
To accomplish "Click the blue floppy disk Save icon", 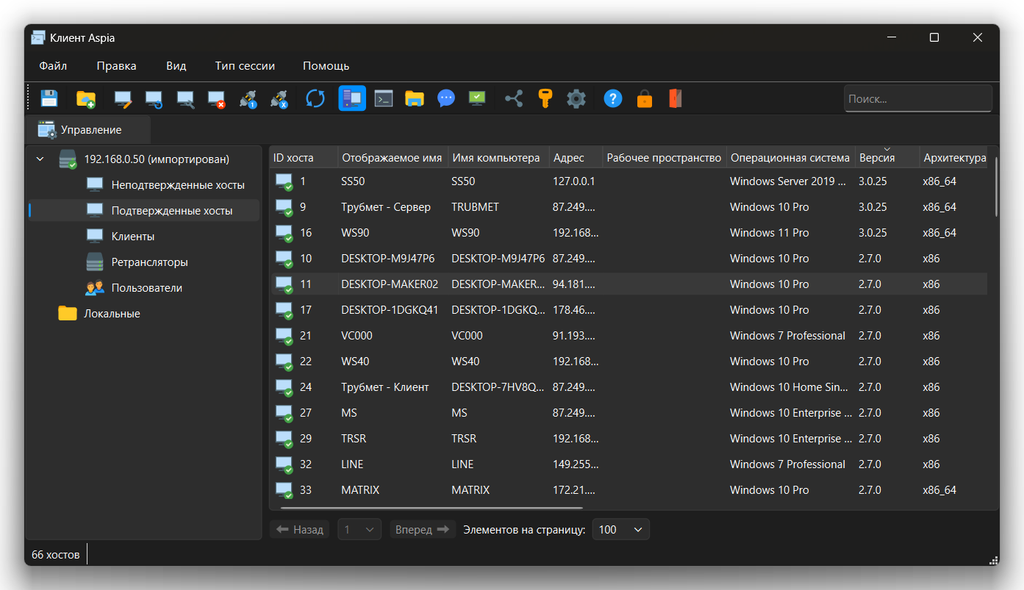I will 49,99.
